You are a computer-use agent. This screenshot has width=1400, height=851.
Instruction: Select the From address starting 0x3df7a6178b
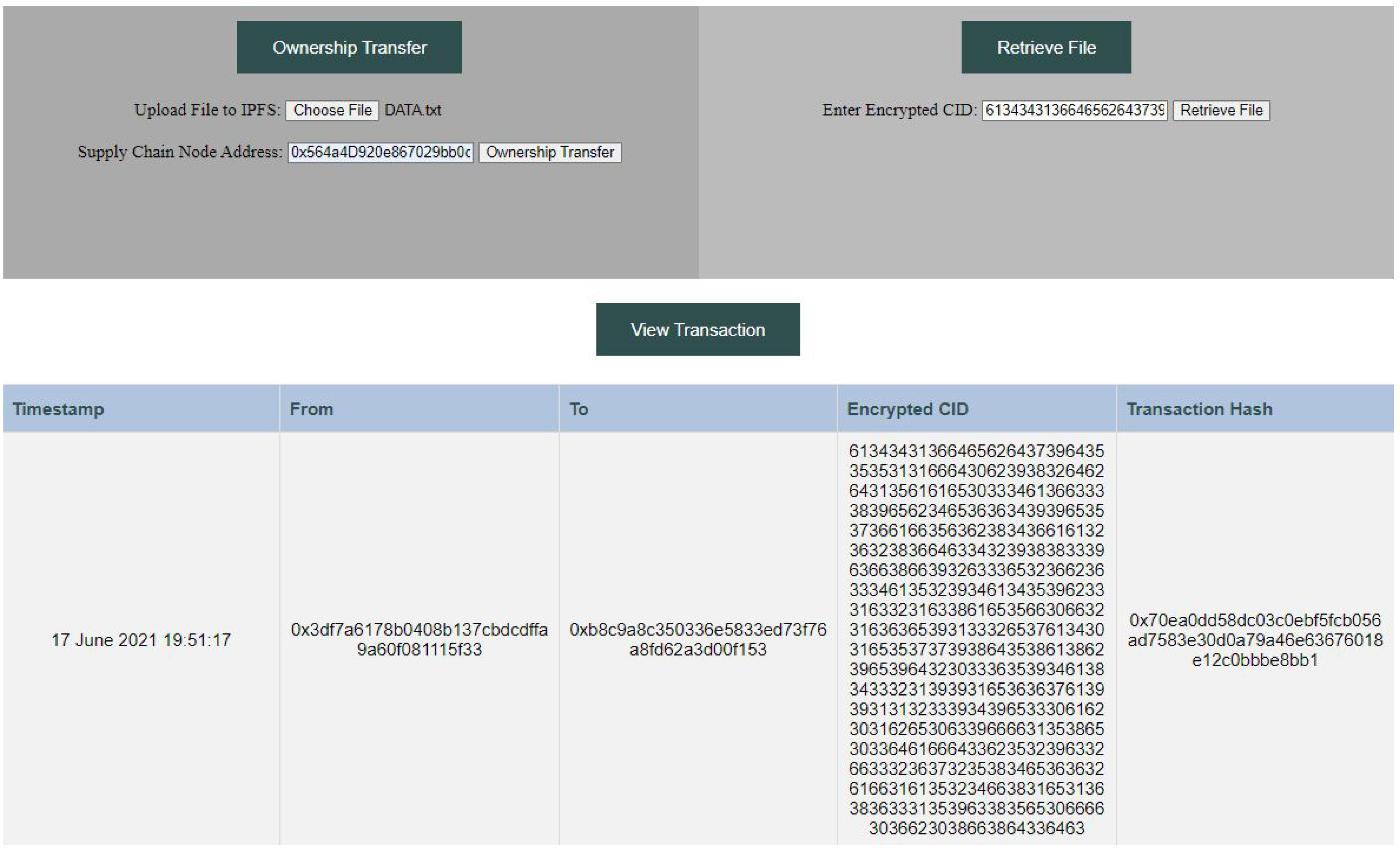(x=419, y=640)
